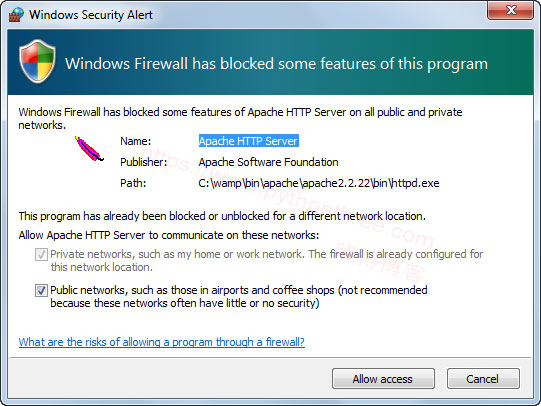The image size is (541, 406).
Task: Allow access for Apache HTTP Server
Action: pyautogui.click(x=383, y=379)
